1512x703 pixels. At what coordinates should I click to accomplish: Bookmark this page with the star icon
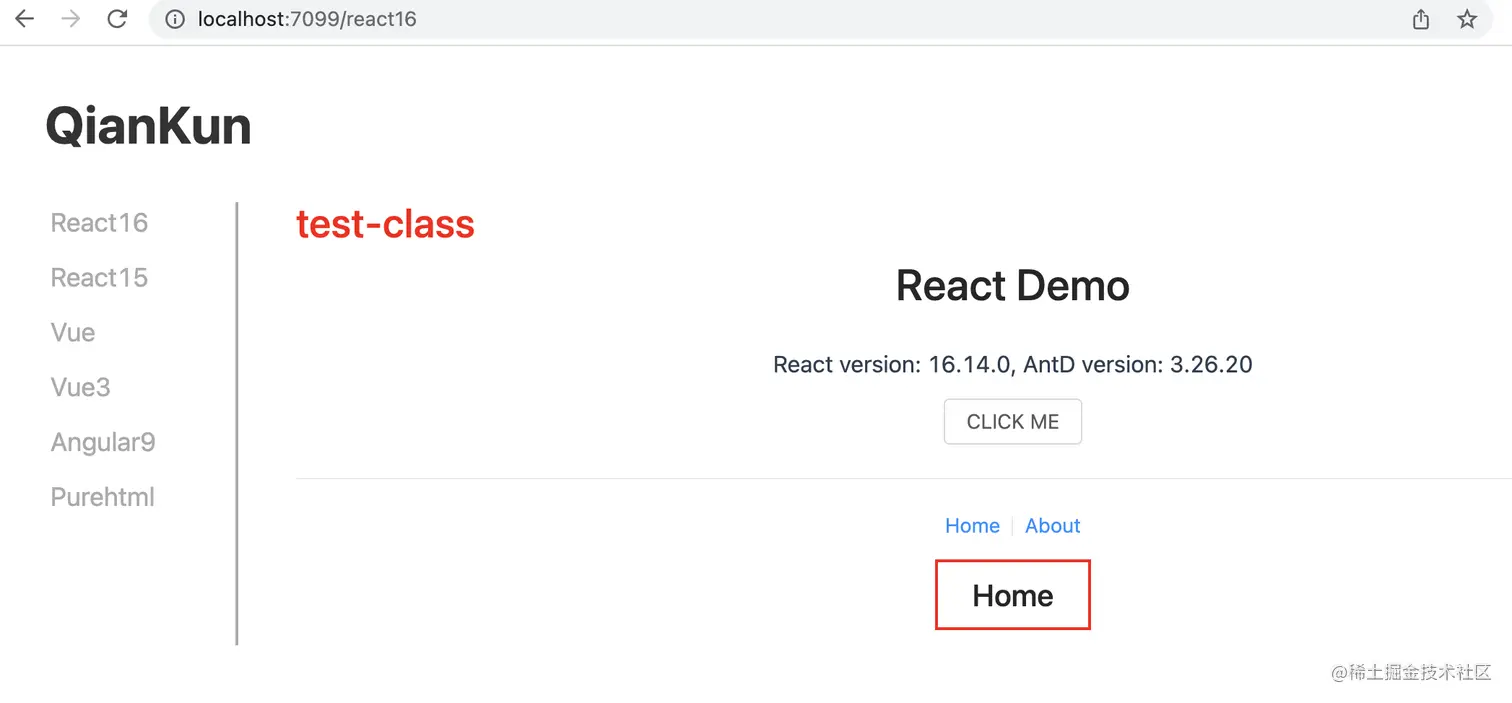pos(1466,19)
